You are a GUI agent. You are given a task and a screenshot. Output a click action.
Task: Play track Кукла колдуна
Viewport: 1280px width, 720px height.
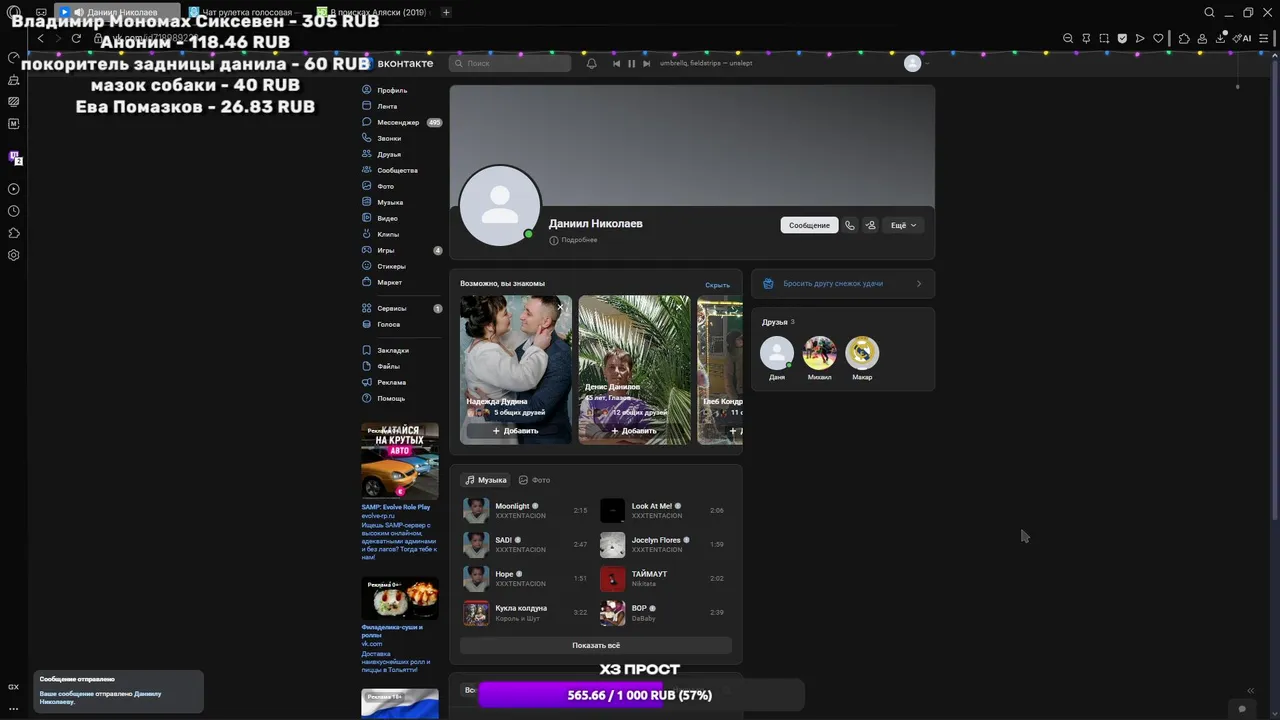476,612
